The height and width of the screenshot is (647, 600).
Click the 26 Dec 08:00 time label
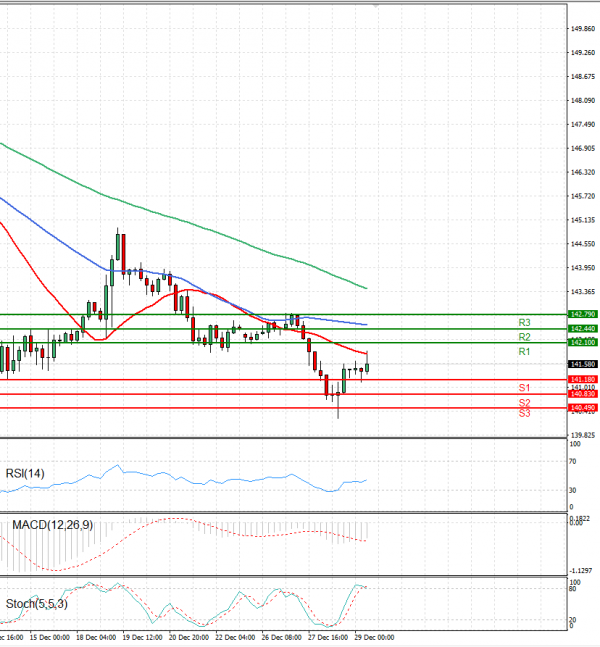coord(281,638)
